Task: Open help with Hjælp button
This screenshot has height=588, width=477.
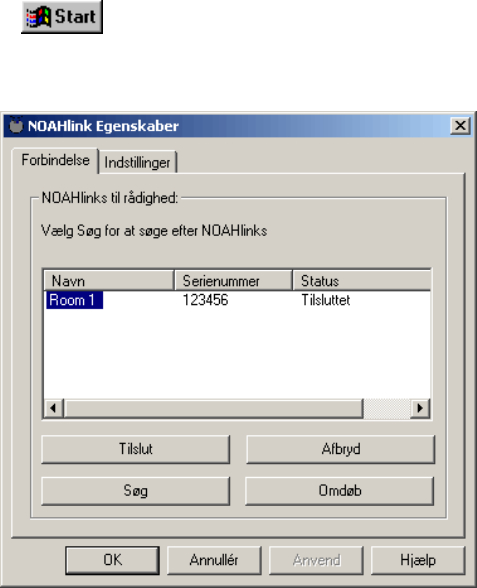Action: click(418, 560)
